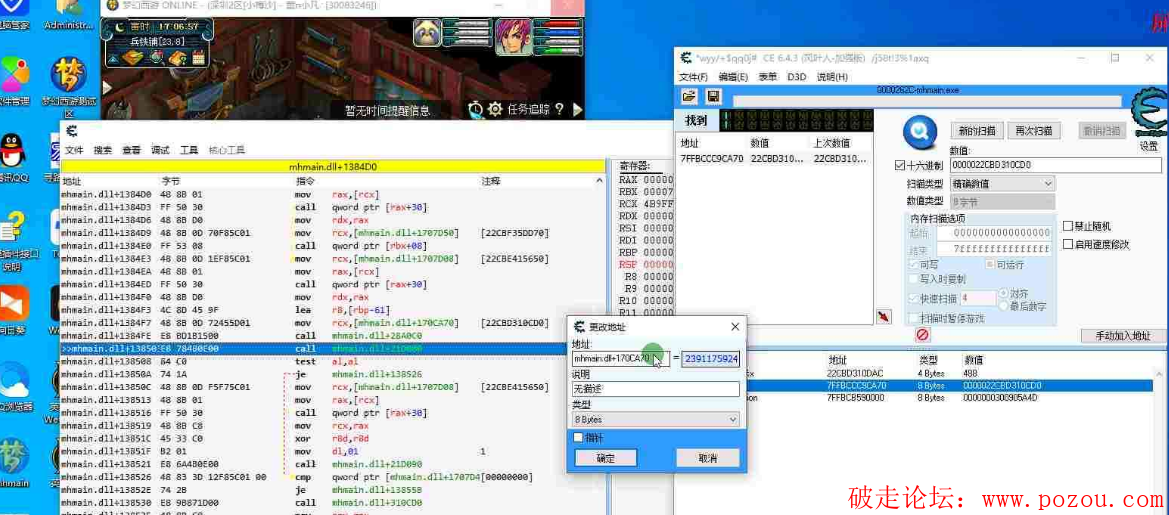Click the blue magnifier scan icon
1169x515 pixels.
click(x=919, y=134)
